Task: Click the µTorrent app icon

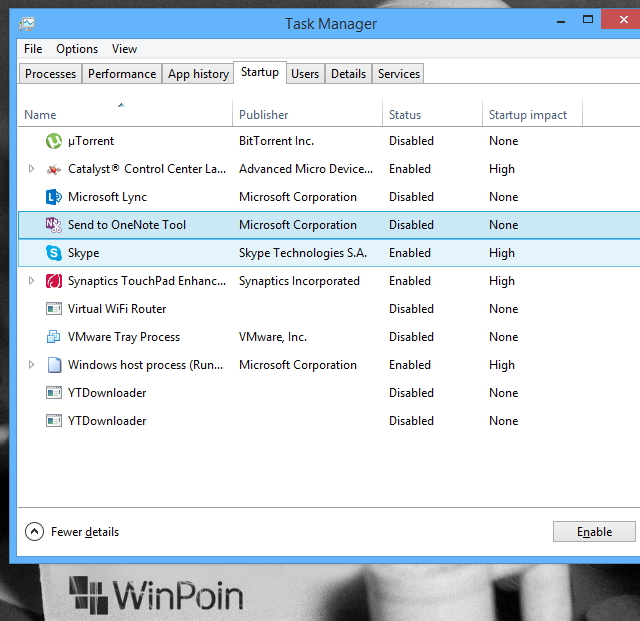Action: coord(54,141)
